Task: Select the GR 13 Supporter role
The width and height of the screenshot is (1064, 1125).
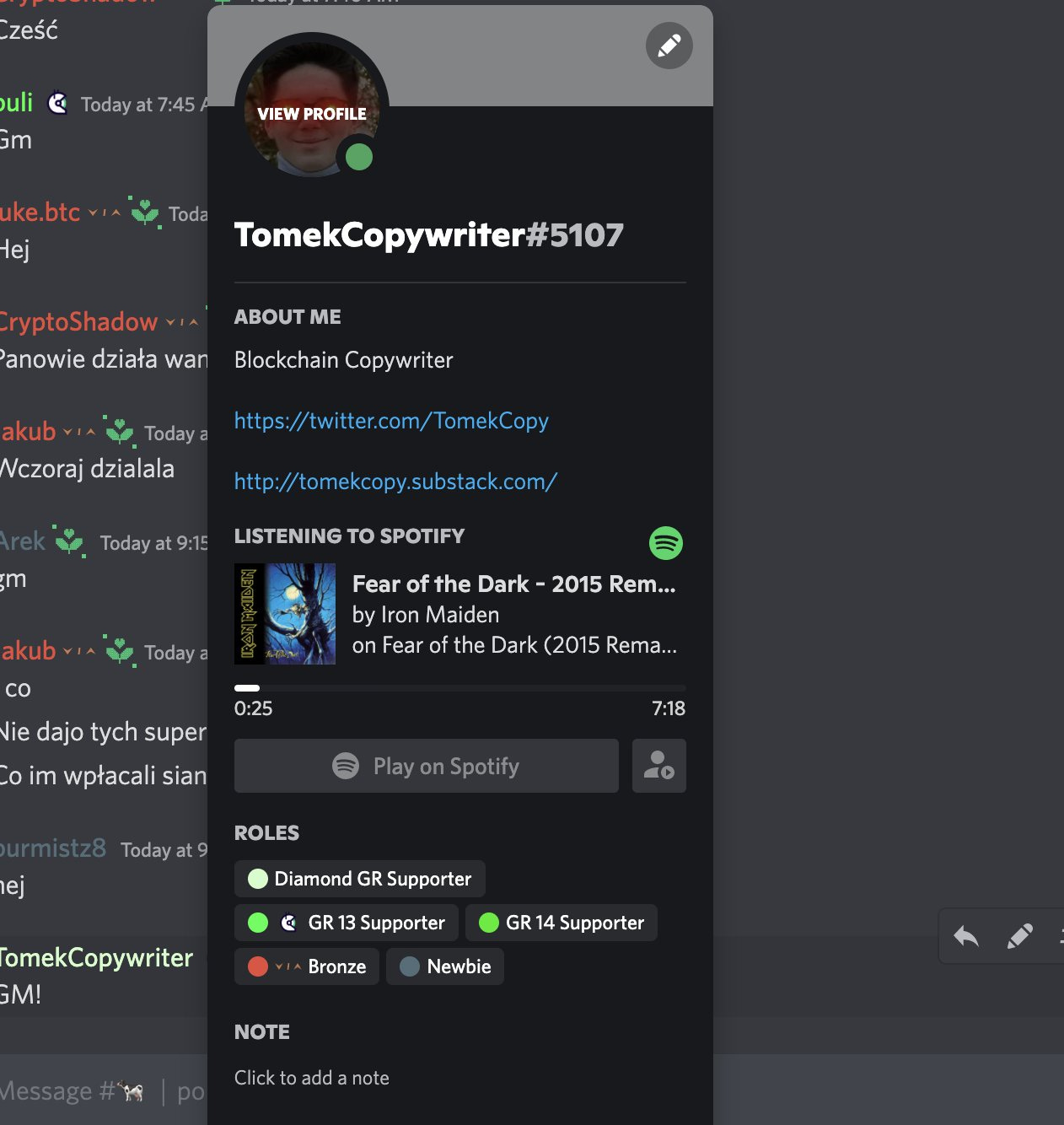Action: pyautogui.click(x=347, y=923)
